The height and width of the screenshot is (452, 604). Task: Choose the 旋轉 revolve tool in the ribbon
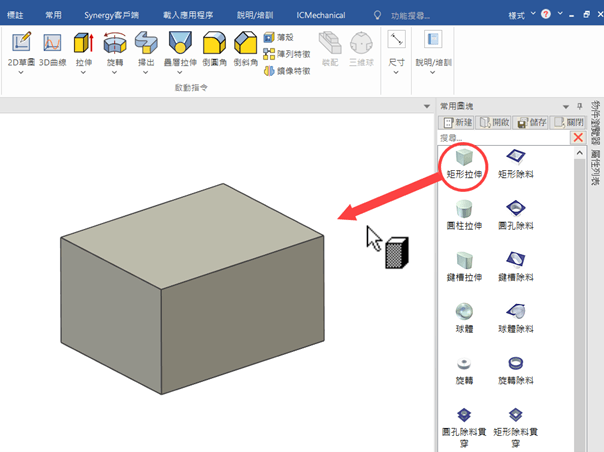pos(115,48)
